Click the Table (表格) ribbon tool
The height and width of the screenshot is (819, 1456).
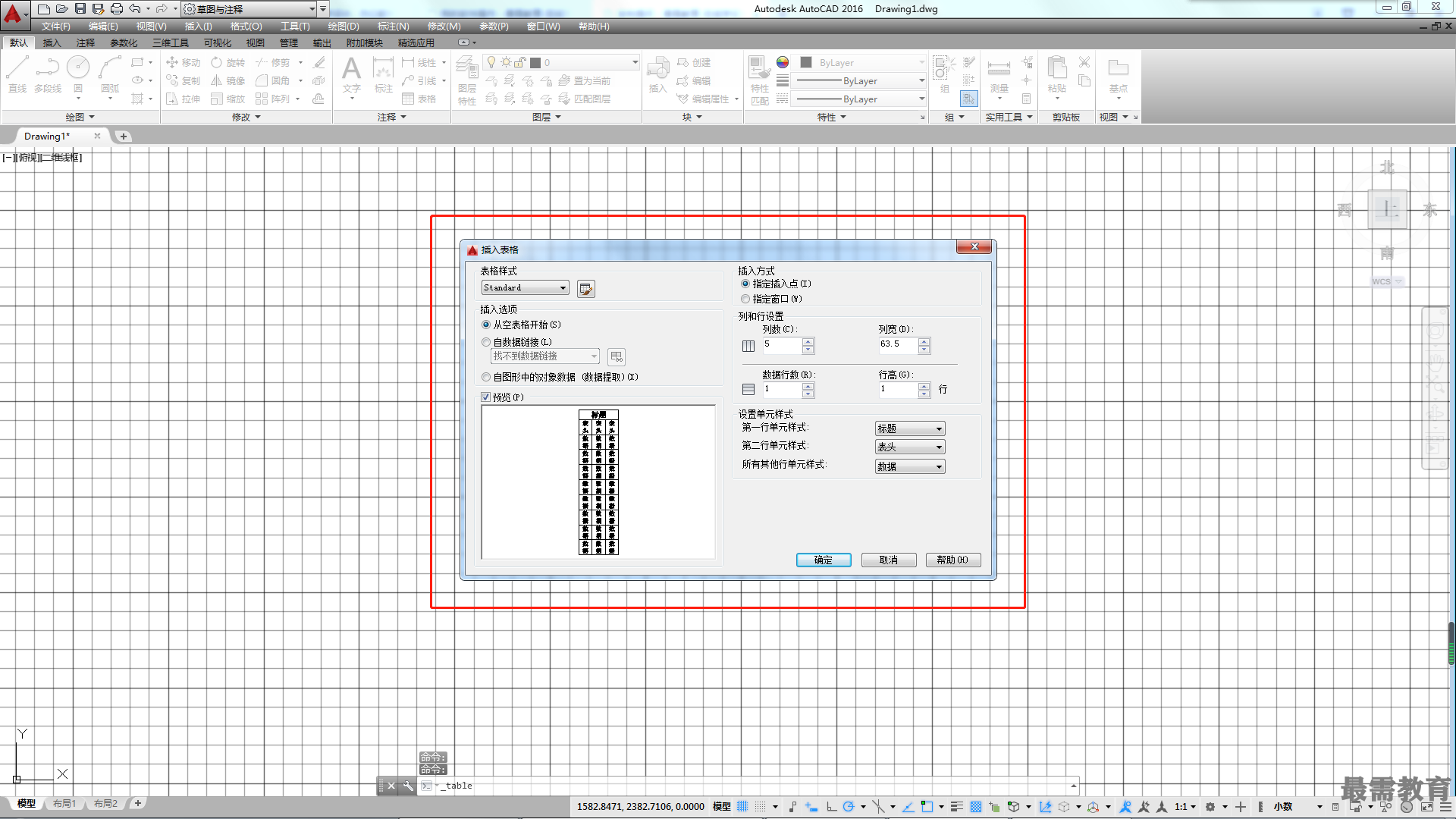(x=419, y=99)
